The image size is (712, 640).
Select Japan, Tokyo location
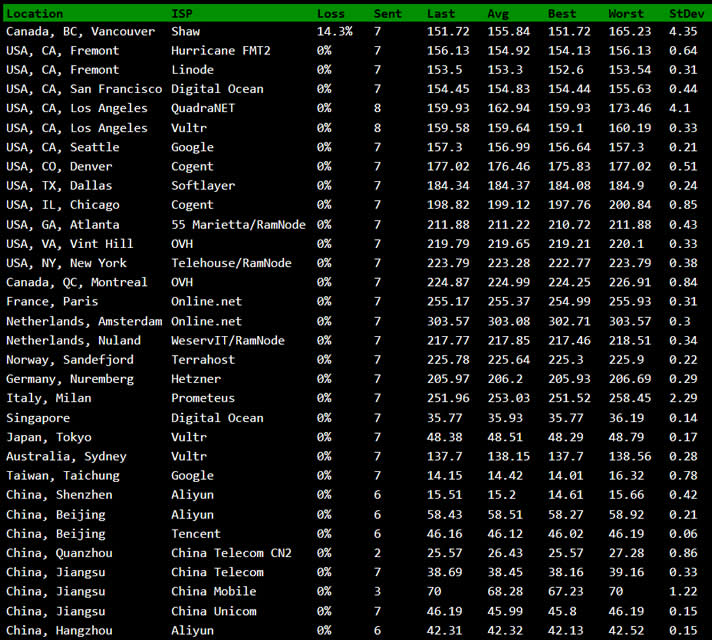(49, 437)
